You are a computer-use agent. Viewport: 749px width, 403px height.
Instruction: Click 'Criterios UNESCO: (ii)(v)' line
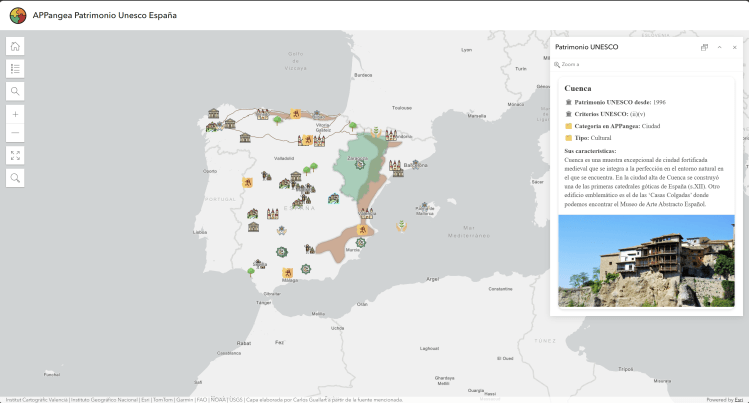click(x=605, y=114)
